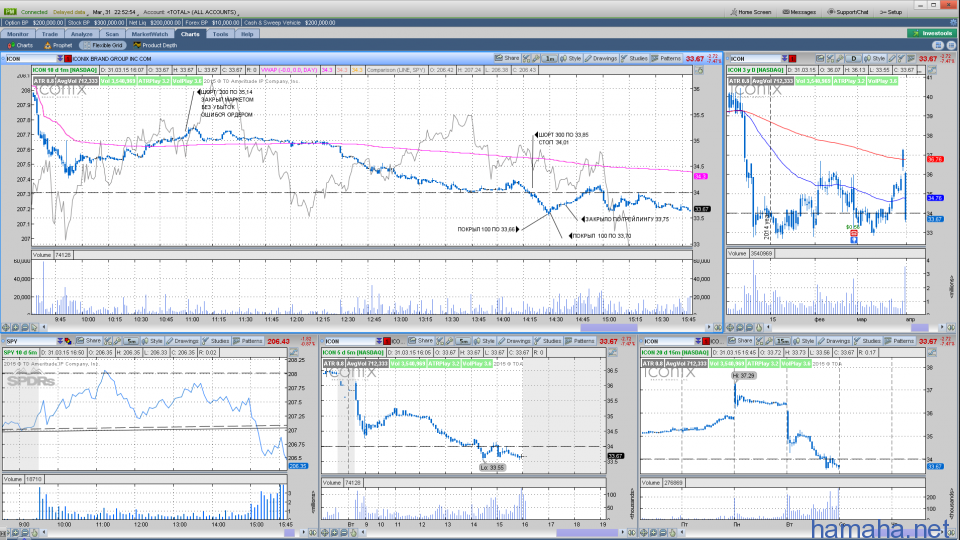Switch to the Trade tab

click(50, 34)
